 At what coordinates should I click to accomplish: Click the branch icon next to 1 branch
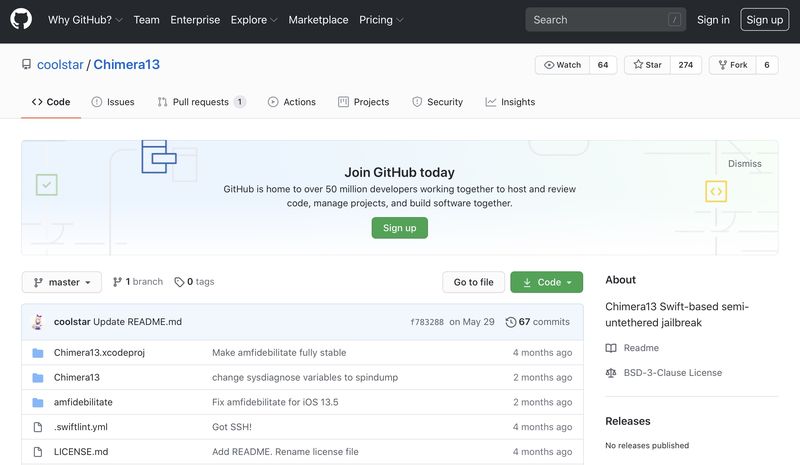[x=117, y=282]
